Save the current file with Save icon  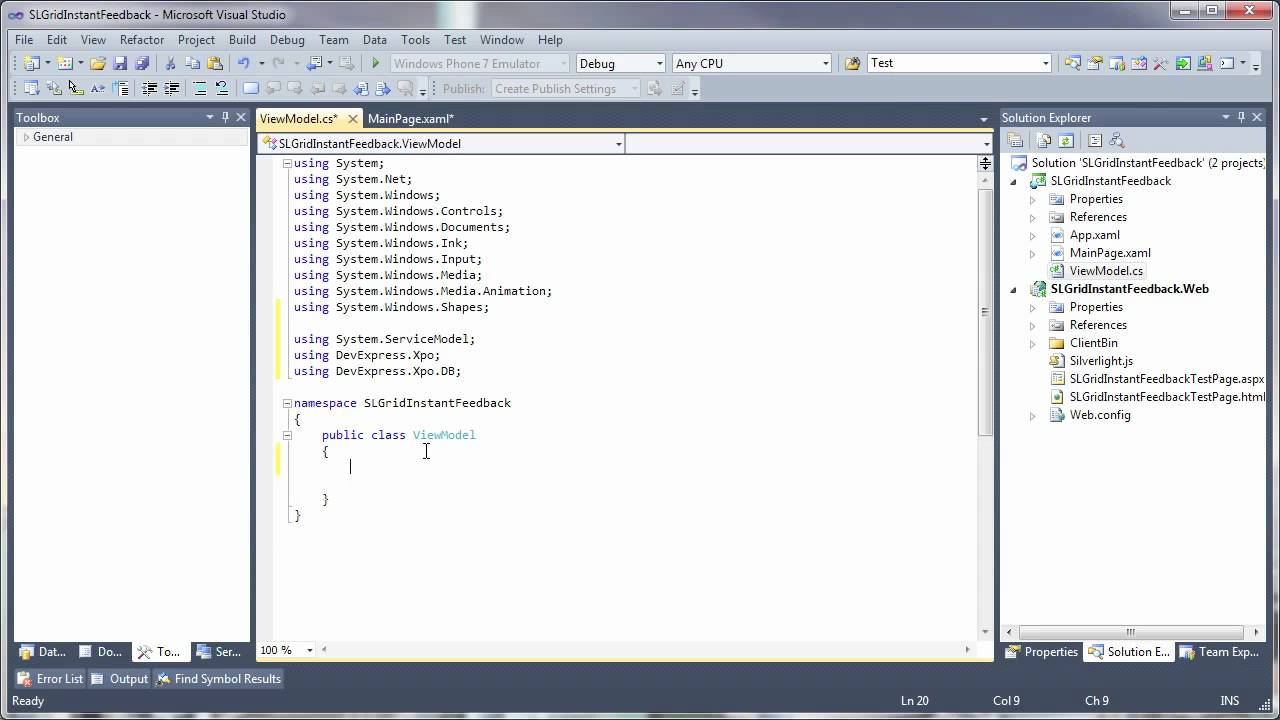[120, 63]
